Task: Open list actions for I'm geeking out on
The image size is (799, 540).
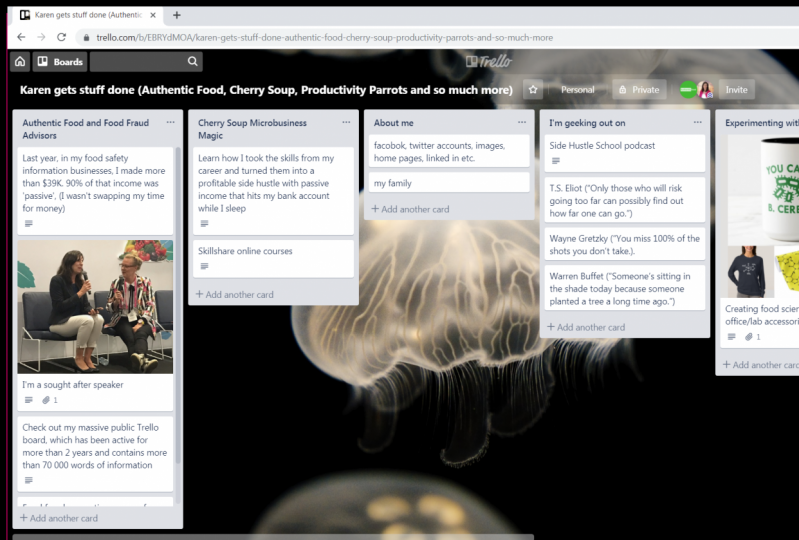Action: coord(698,122)
